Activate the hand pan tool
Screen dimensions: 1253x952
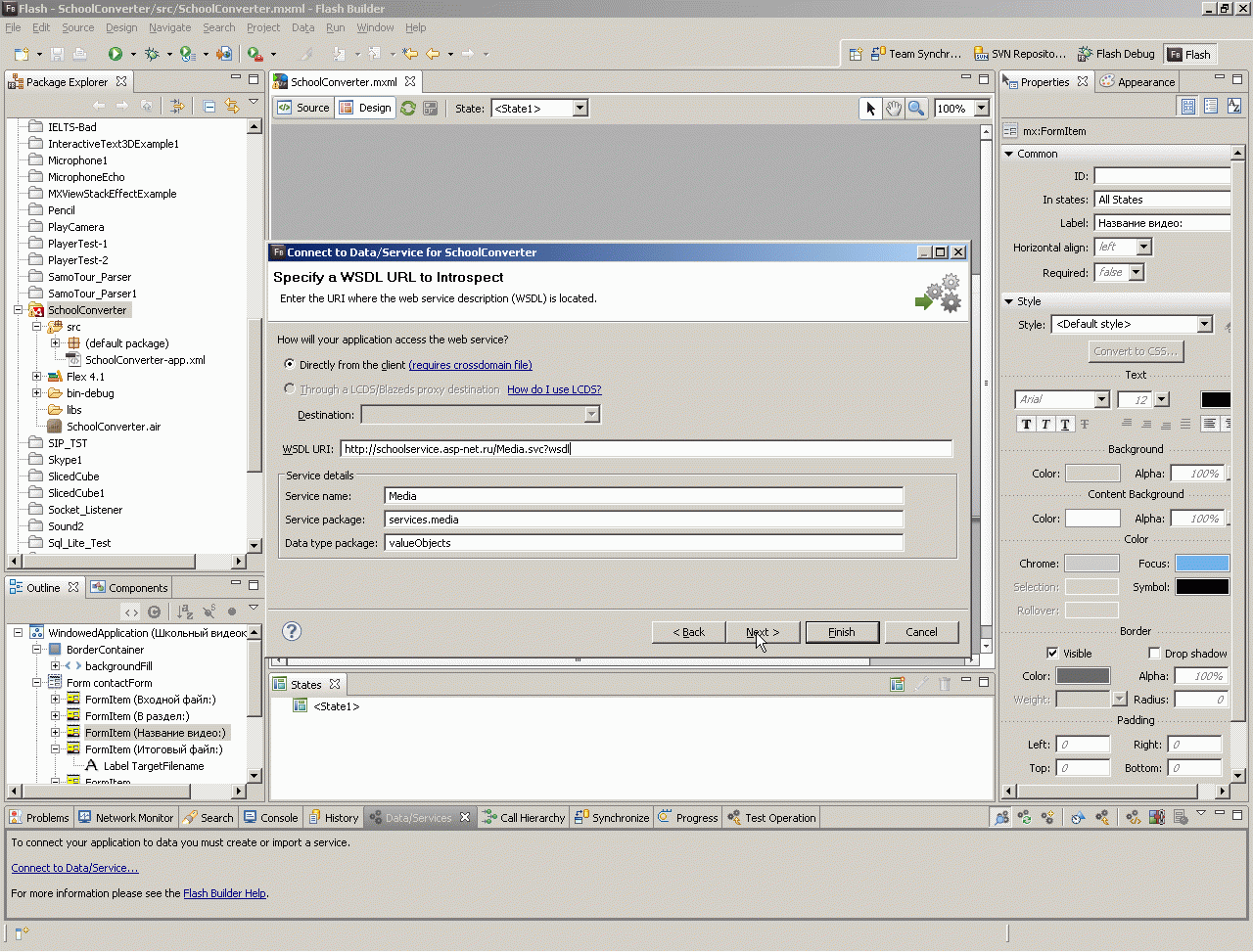tap(893, 109)
